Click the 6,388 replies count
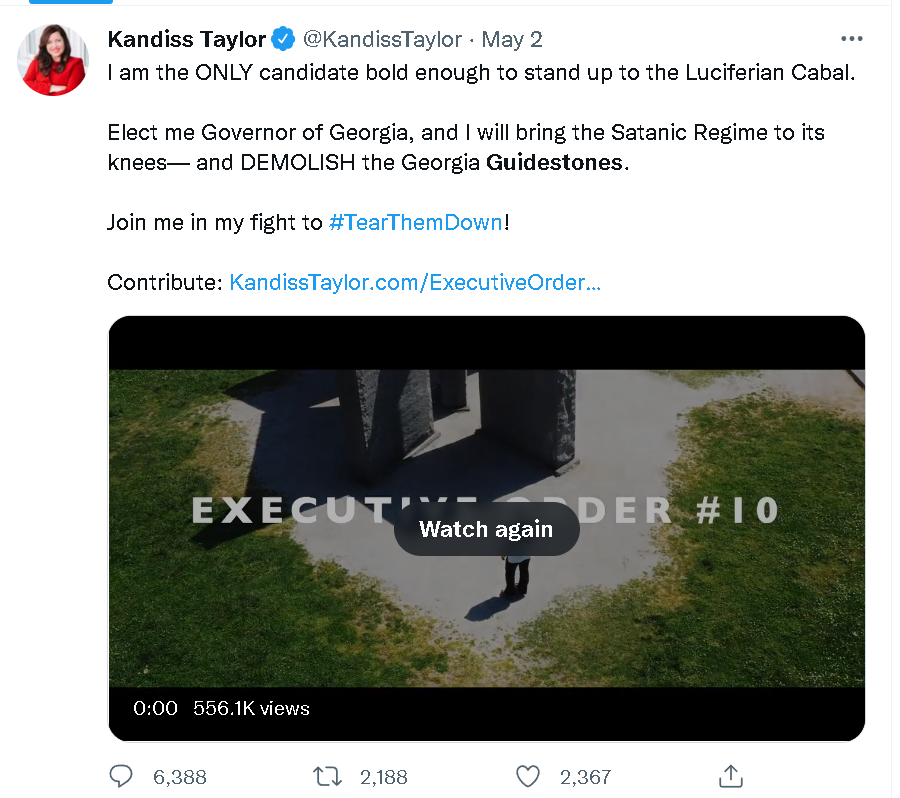The height and width of the screenshot is (798, 900). [180, 777]
